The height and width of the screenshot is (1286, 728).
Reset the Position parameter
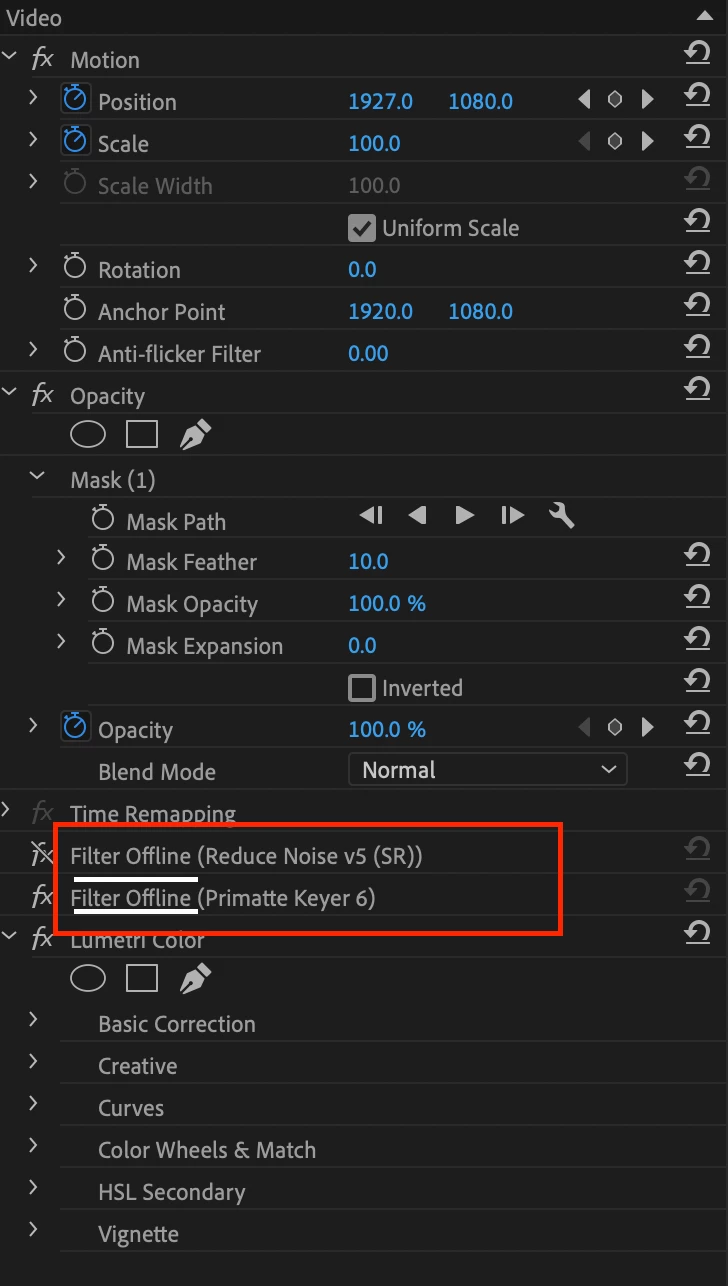point(697,95)
